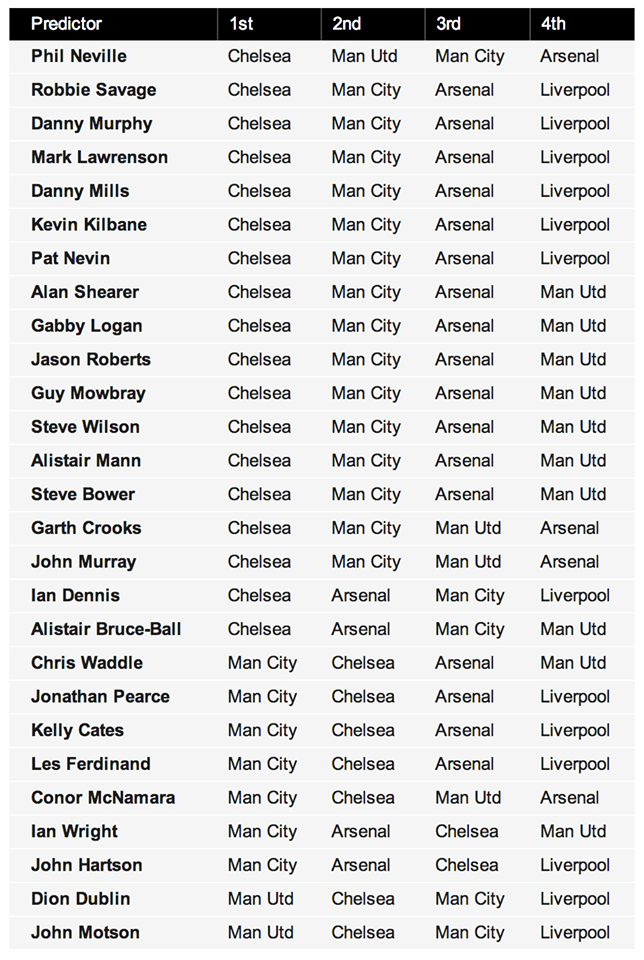Select Phil Neville's 4th place Arsenal cell

[x=569, y=56]
